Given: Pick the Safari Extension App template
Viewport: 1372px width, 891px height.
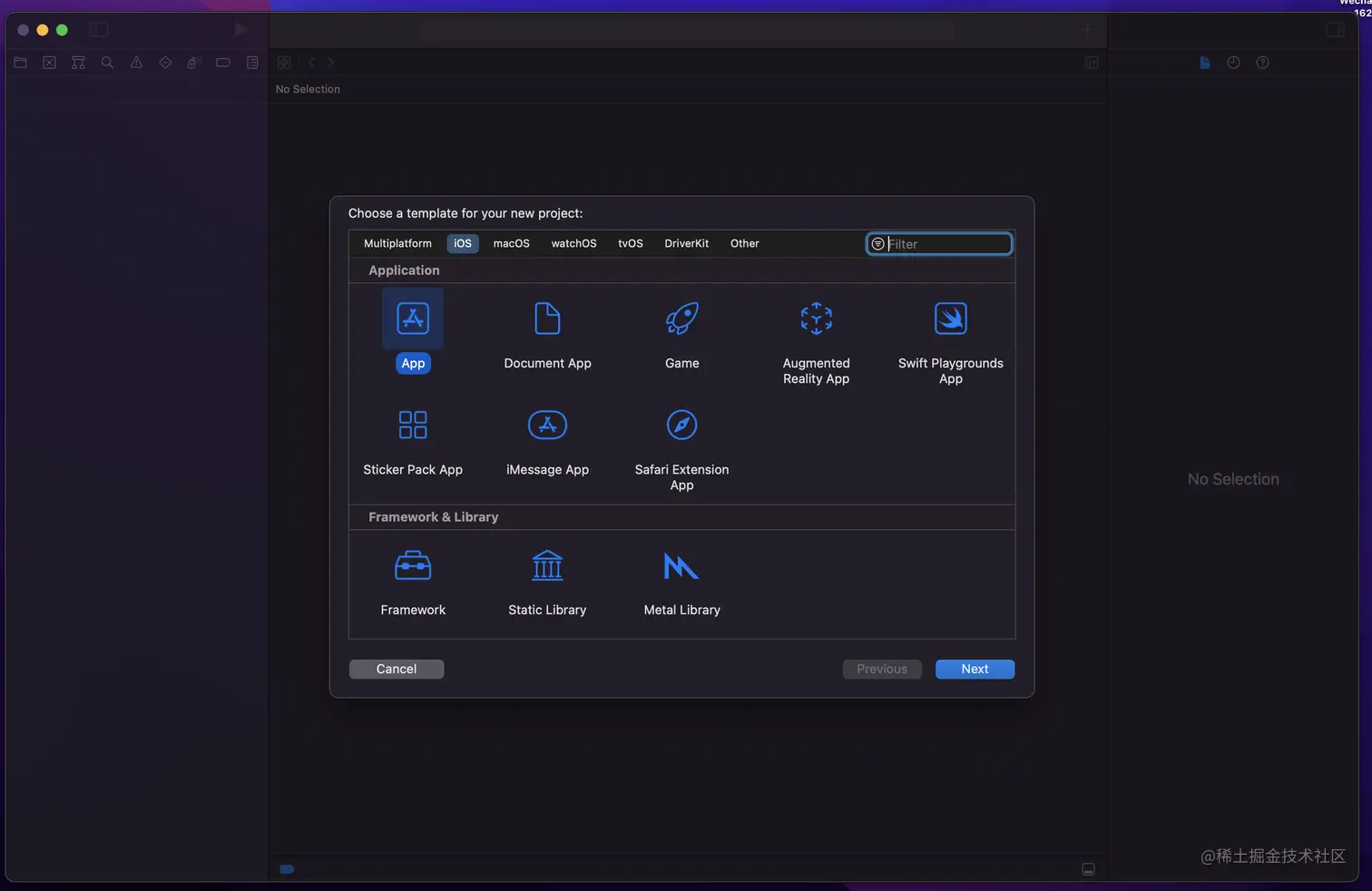Looking at the screenshot, I should click(681, 425).
